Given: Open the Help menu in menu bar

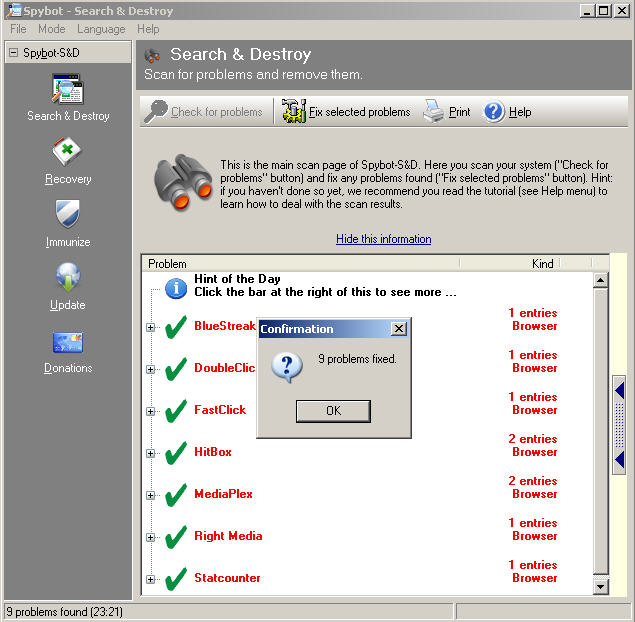Looking at the screenshot, I should (148, 29).
